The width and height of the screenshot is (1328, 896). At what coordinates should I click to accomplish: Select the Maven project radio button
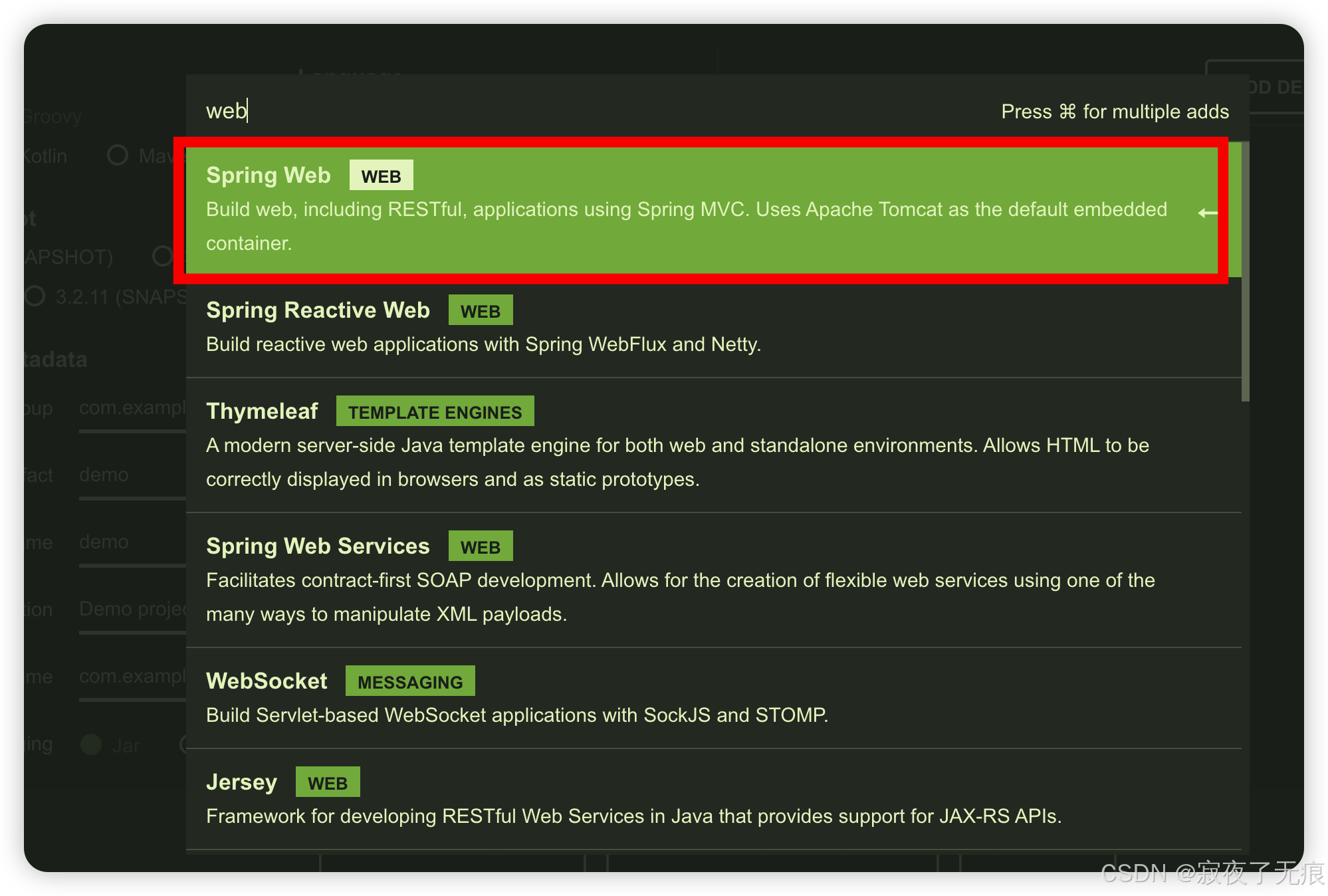(118, 156)
